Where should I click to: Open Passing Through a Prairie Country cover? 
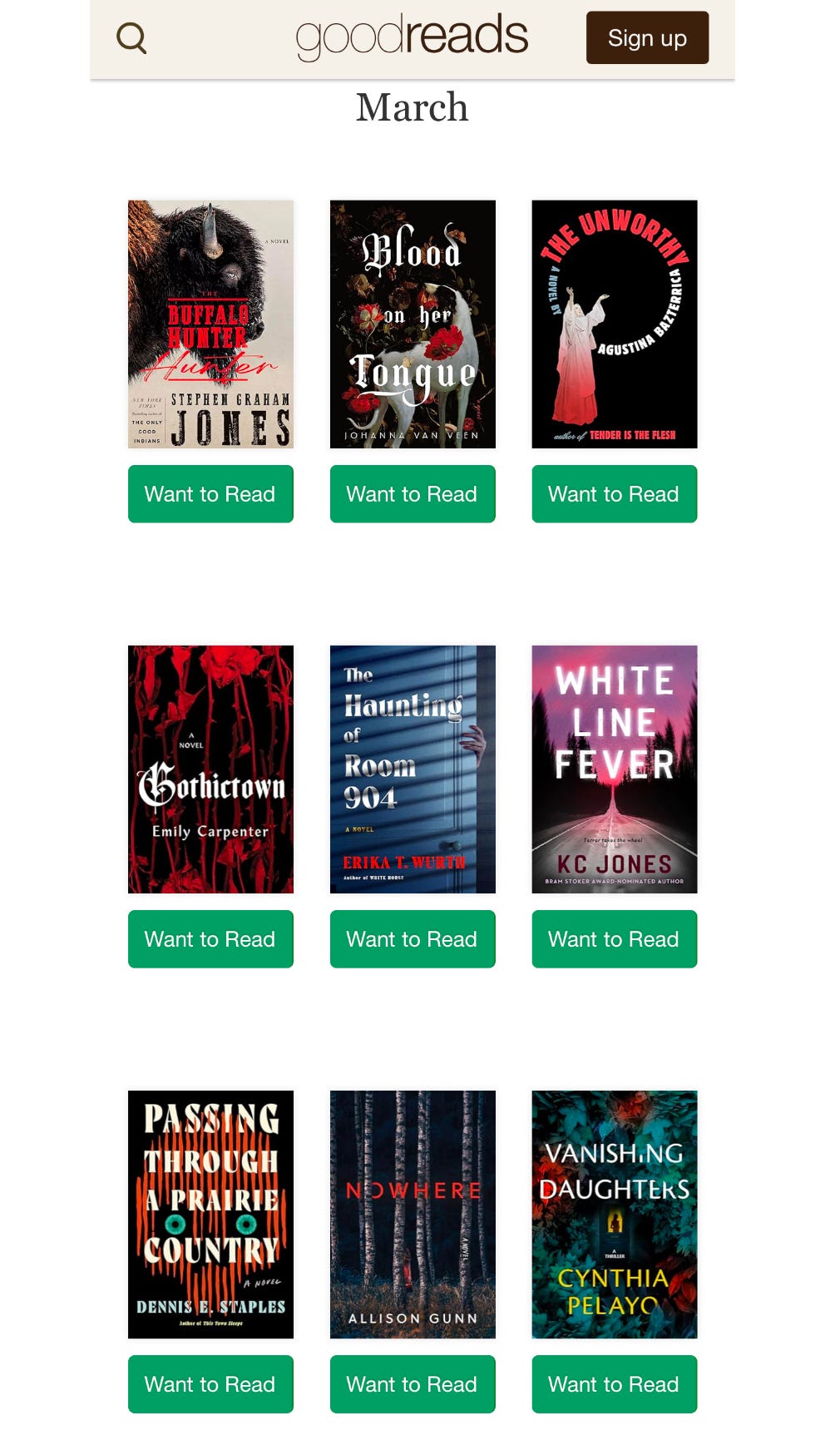210,1215
